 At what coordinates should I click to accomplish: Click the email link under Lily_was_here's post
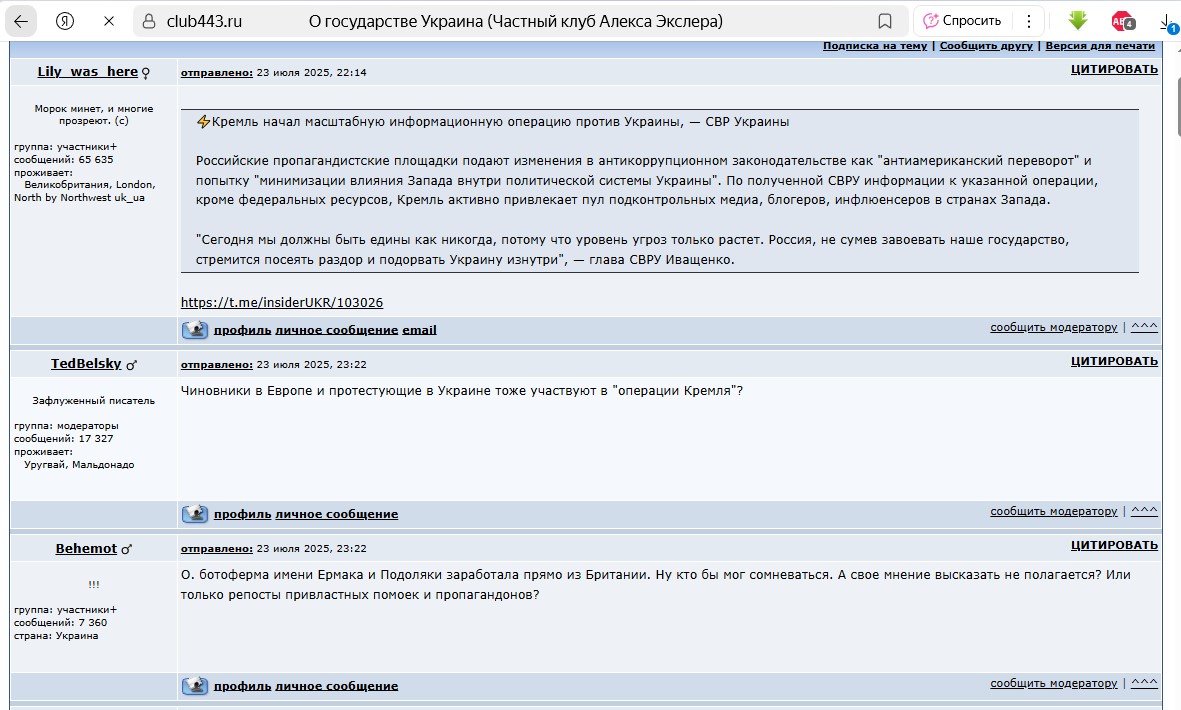(419, 330)
